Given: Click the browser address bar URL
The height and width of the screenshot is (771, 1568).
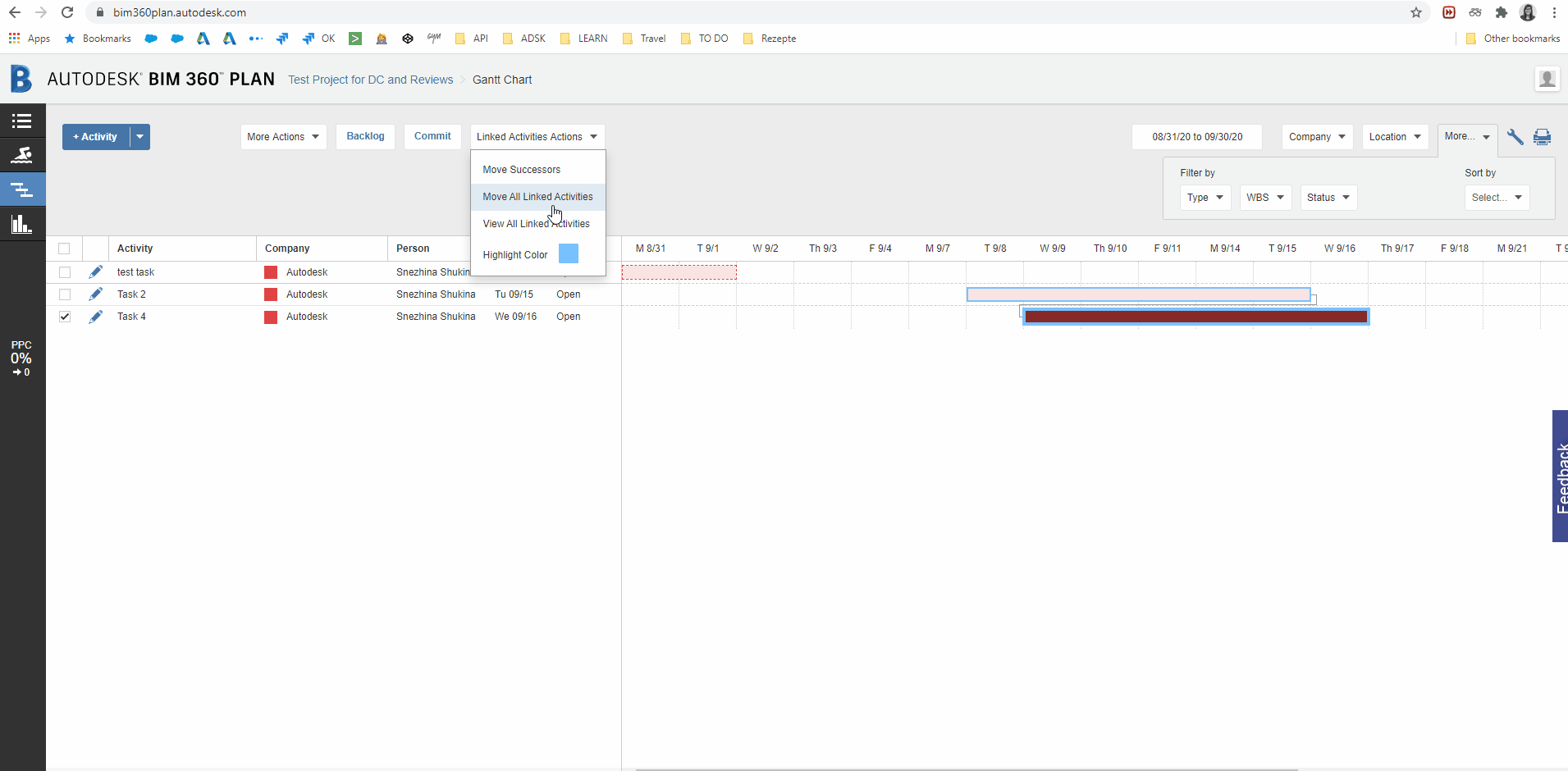Looking at the screenshot, I should click(180, 12).
